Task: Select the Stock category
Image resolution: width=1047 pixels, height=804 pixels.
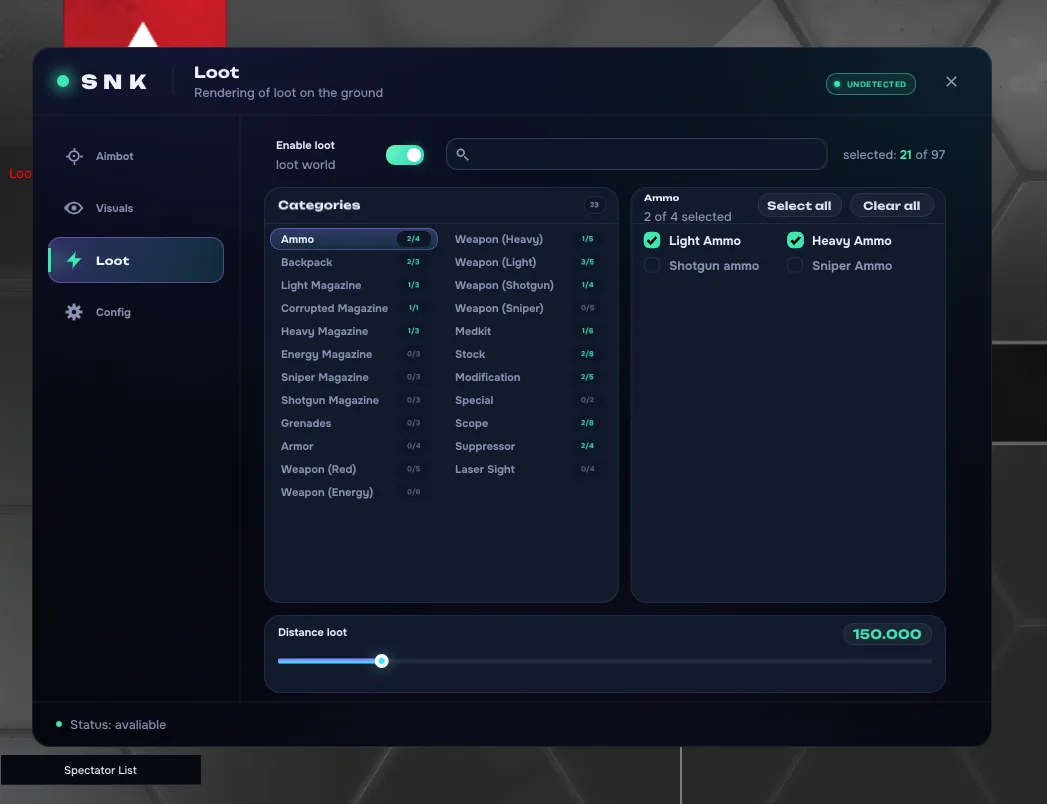Action: point(528,354)
